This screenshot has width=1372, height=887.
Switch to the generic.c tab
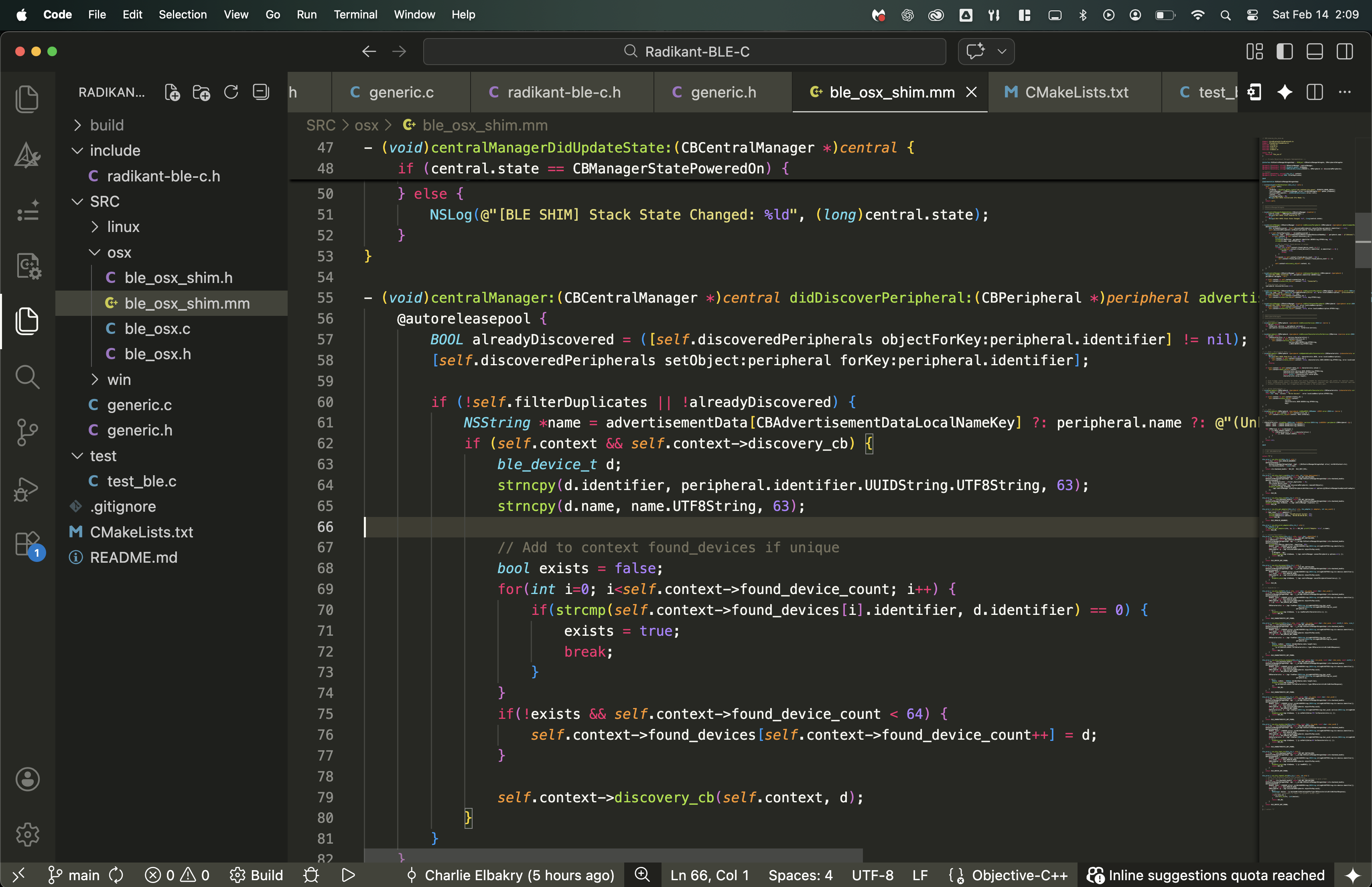point(401,92)
